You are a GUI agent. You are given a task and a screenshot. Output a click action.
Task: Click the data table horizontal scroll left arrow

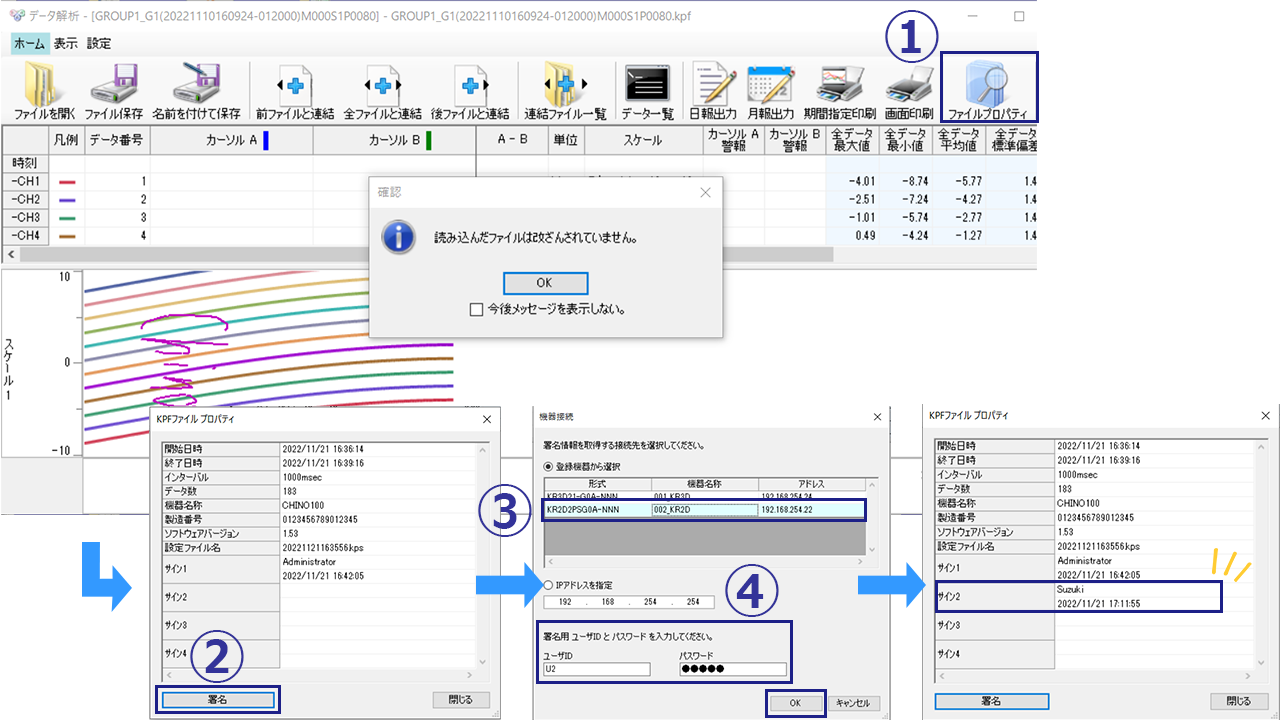click(x=11, y=254)
